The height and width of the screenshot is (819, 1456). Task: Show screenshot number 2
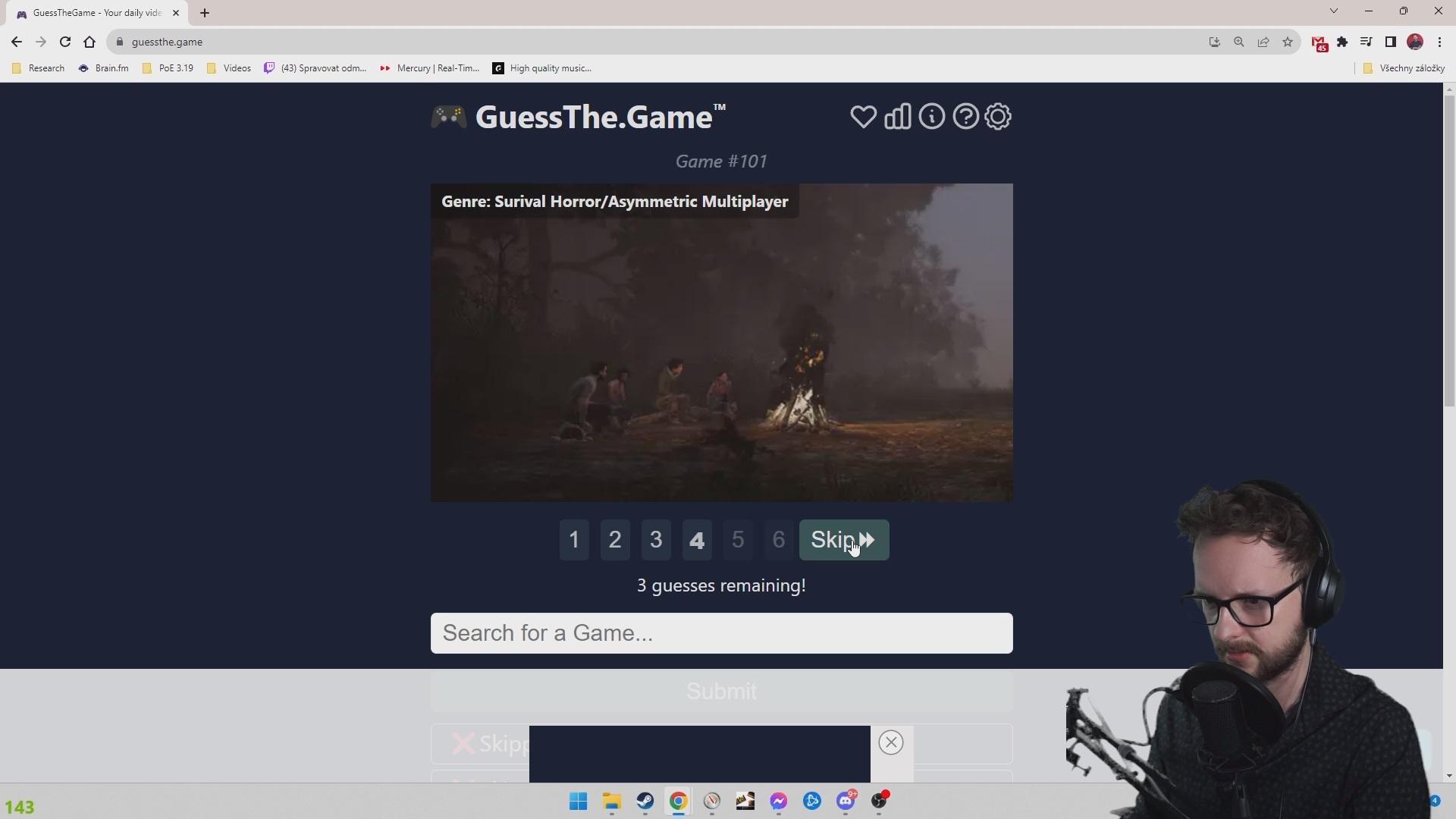coord(615,540)
